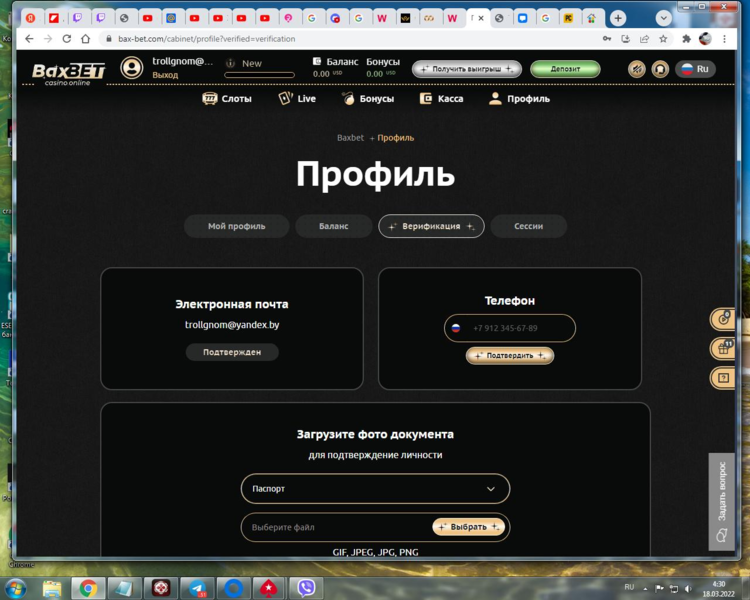The image size is (750, 600).
Task: Click the phone number input field
Action: [x=510, y=328]
